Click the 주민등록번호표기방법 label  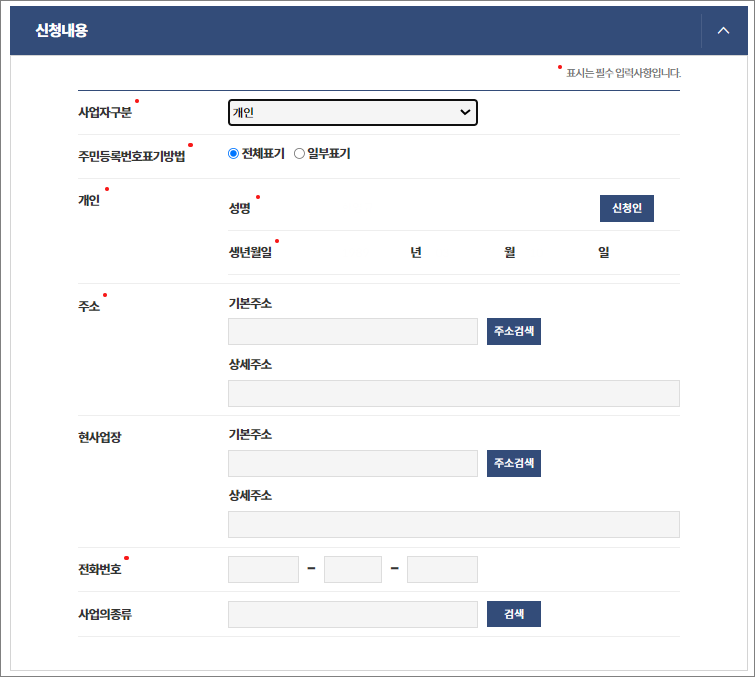pyautogui.click(x=131, y=156)
